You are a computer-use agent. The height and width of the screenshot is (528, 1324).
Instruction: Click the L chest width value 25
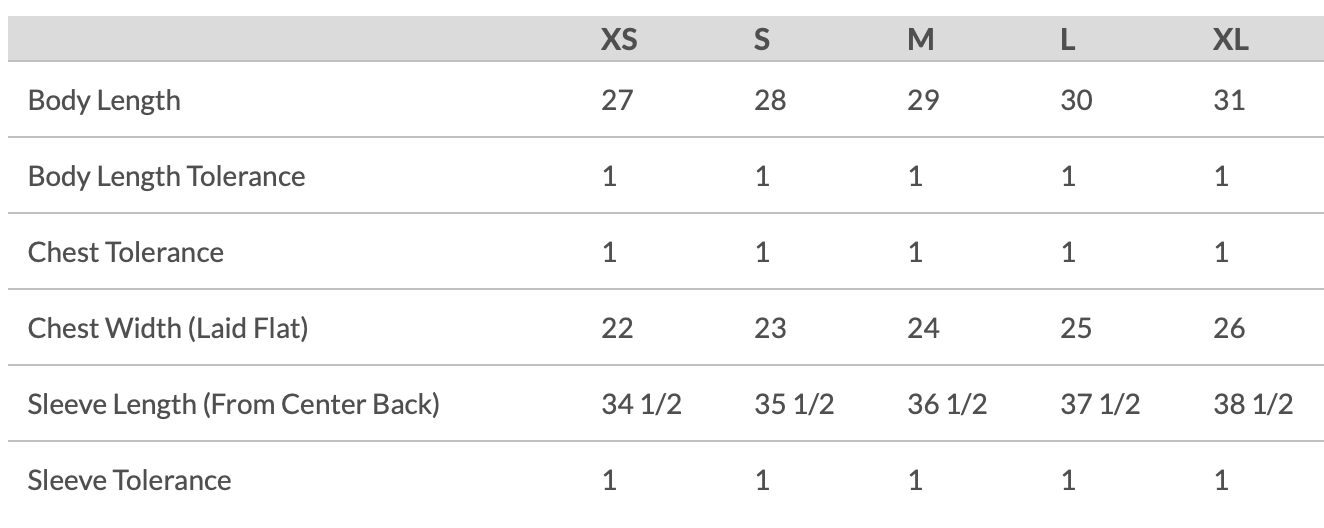pyautogui.click(x=1076, y=328)
